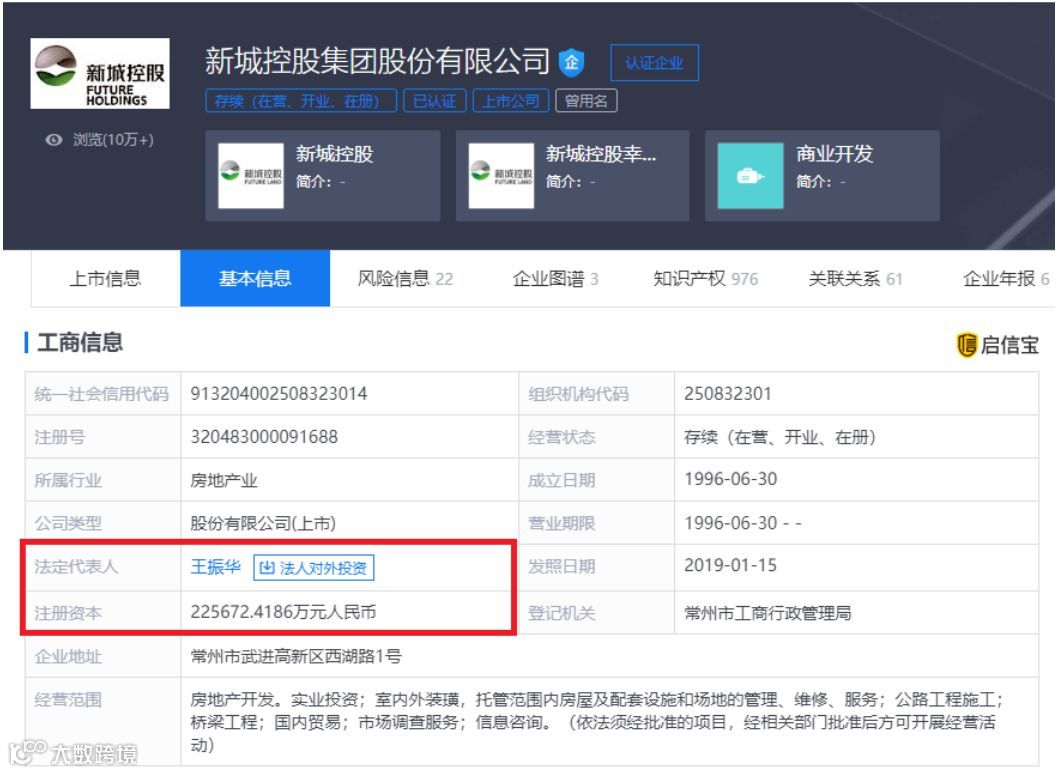Viewport: 1057px width, 773px height.
Task: Open legal representative 王振华 link
Action: [216, 567]
